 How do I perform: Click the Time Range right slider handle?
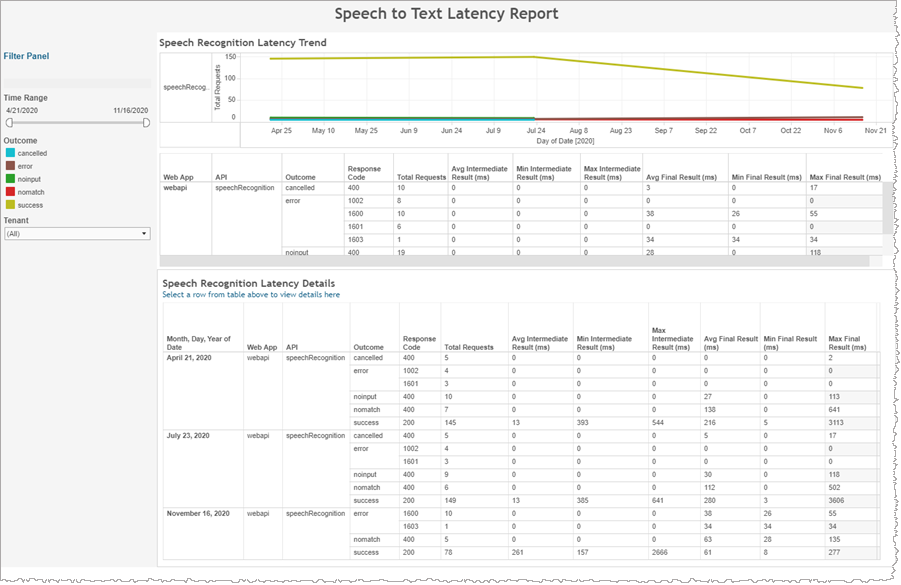tap(146, 122)
